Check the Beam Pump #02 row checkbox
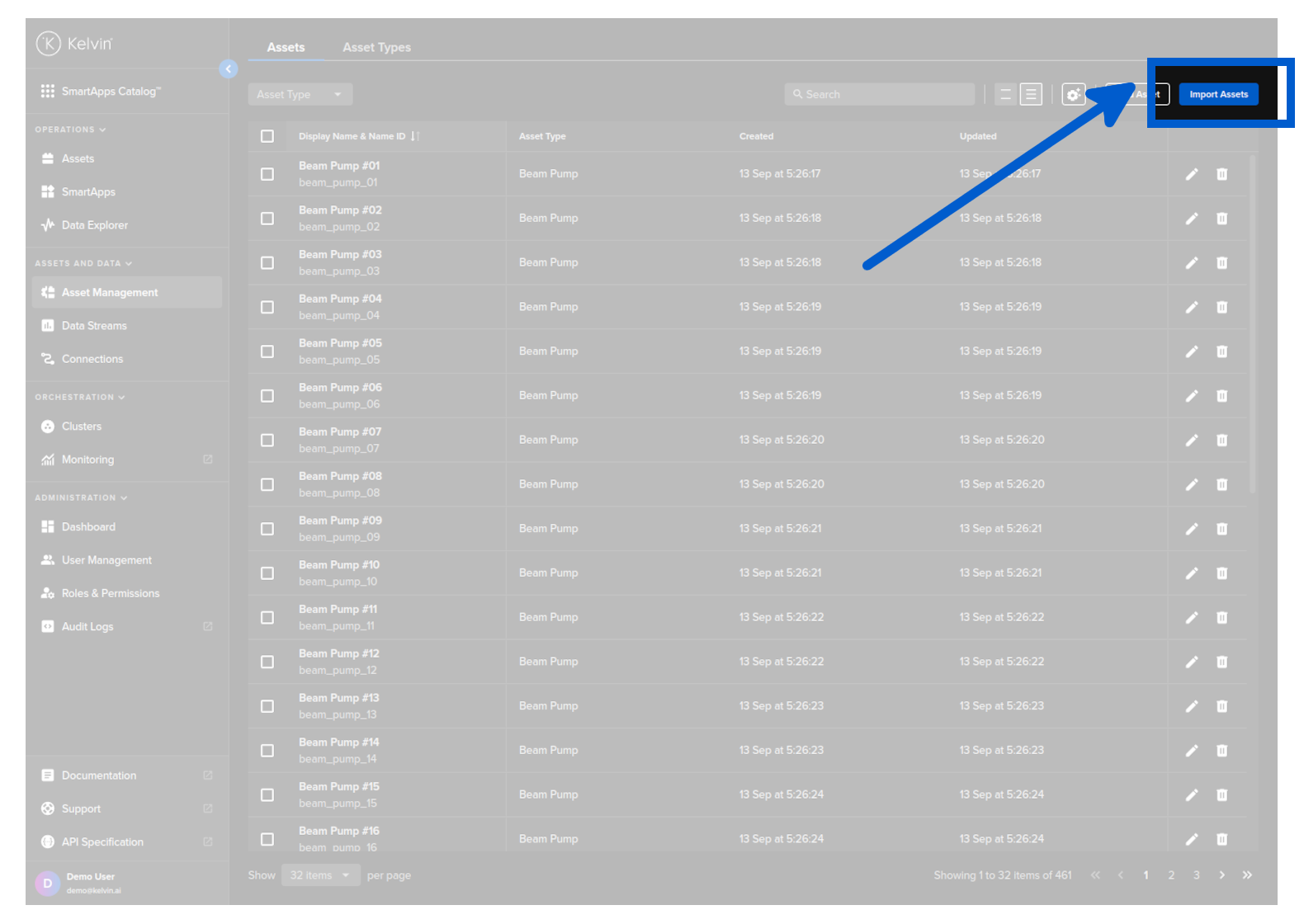Screen dimensions: 1304x924 (267, 219)
